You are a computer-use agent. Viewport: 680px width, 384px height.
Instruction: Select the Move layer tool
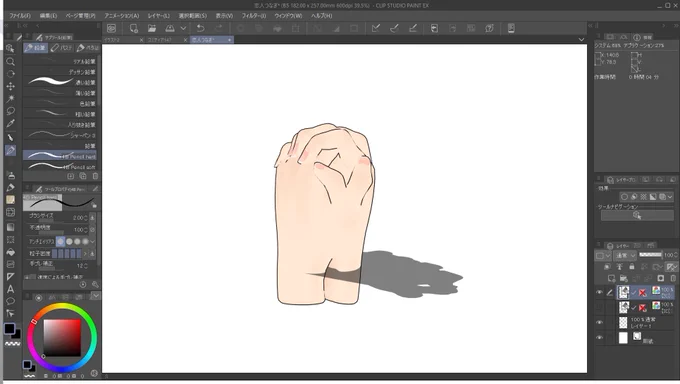pyautogui.click(x=10, y=86)
